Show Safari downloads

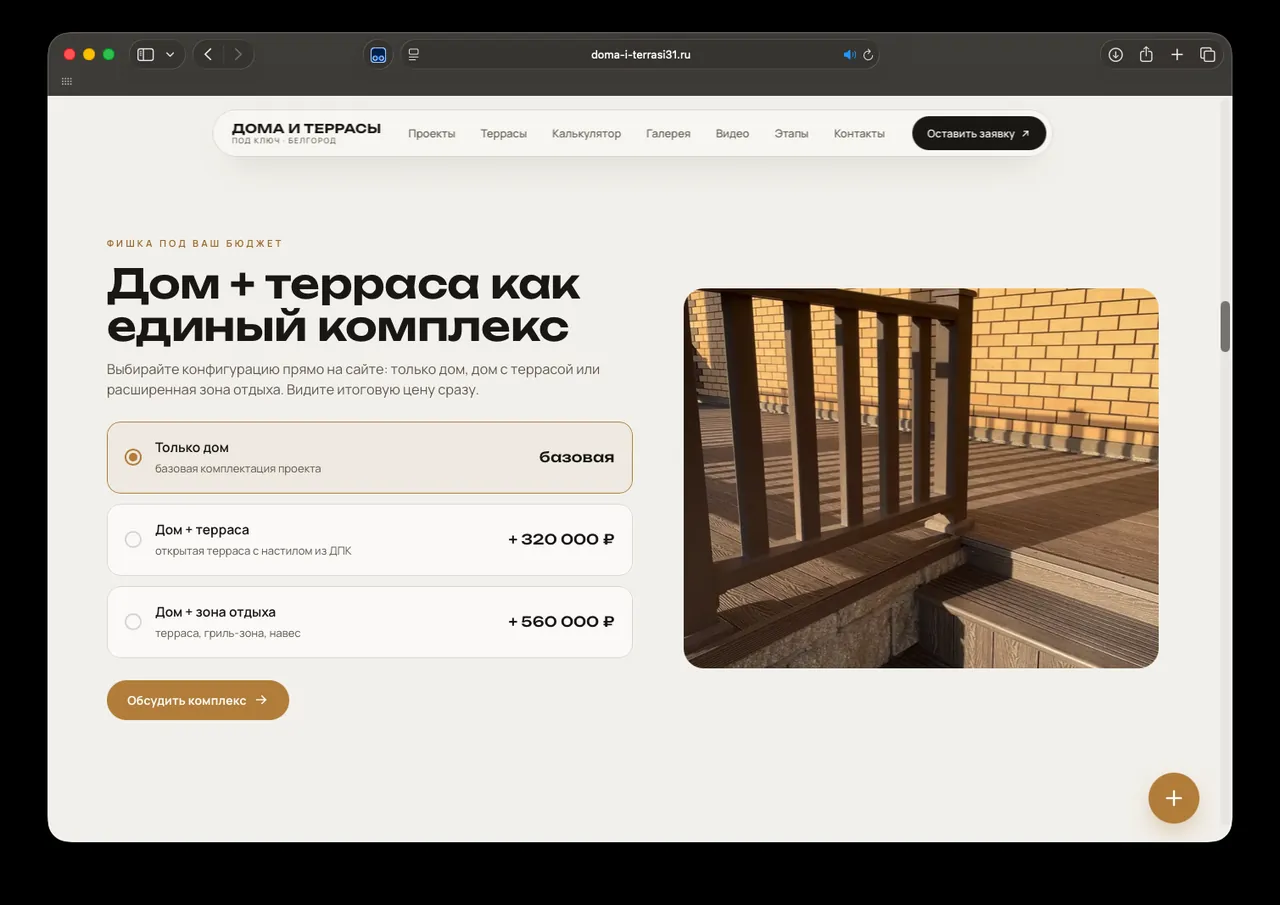click(1116, 55)
